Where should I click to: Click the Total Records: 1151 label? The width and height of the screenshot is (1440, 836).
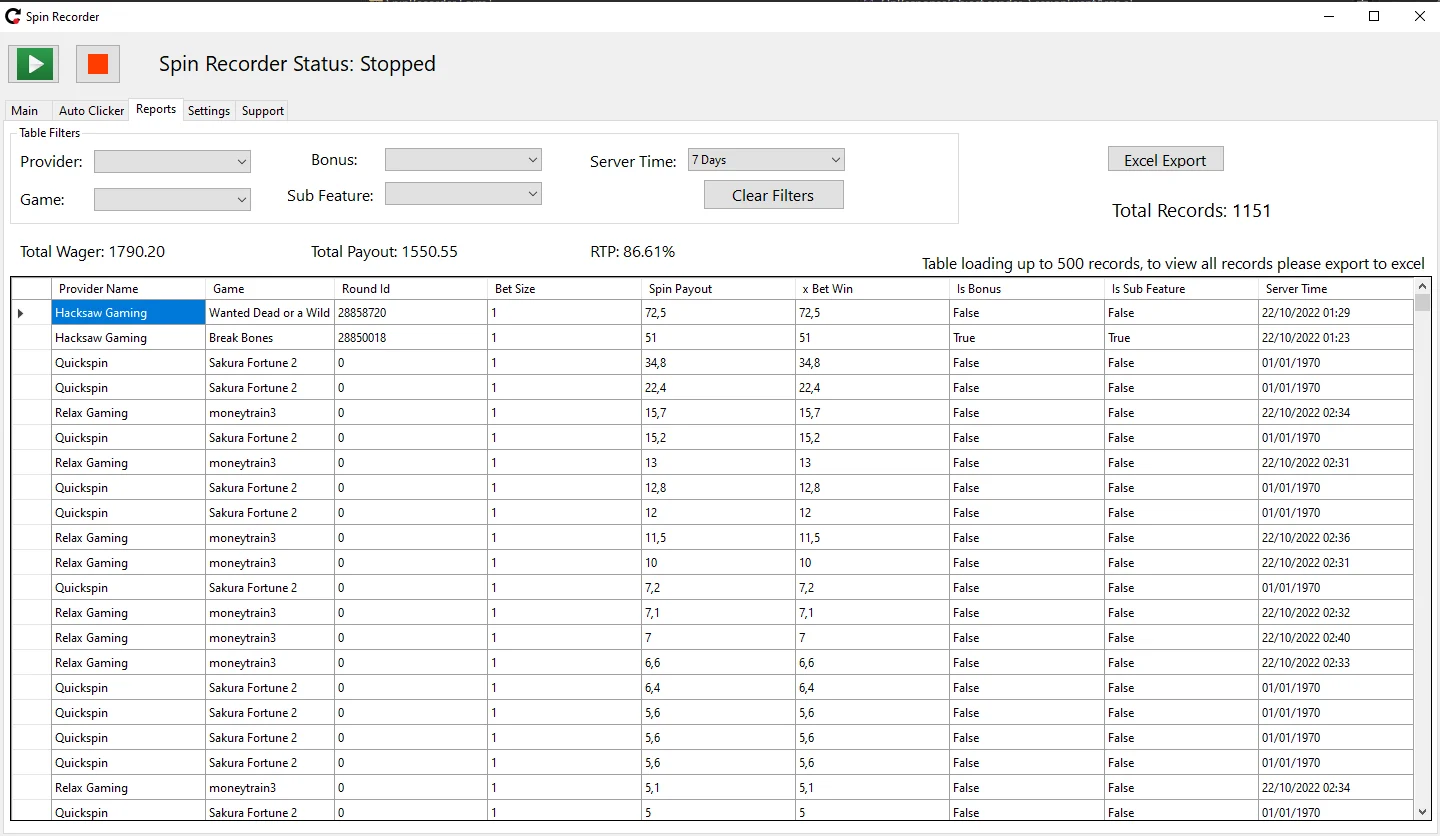(x=1191, y=211)
